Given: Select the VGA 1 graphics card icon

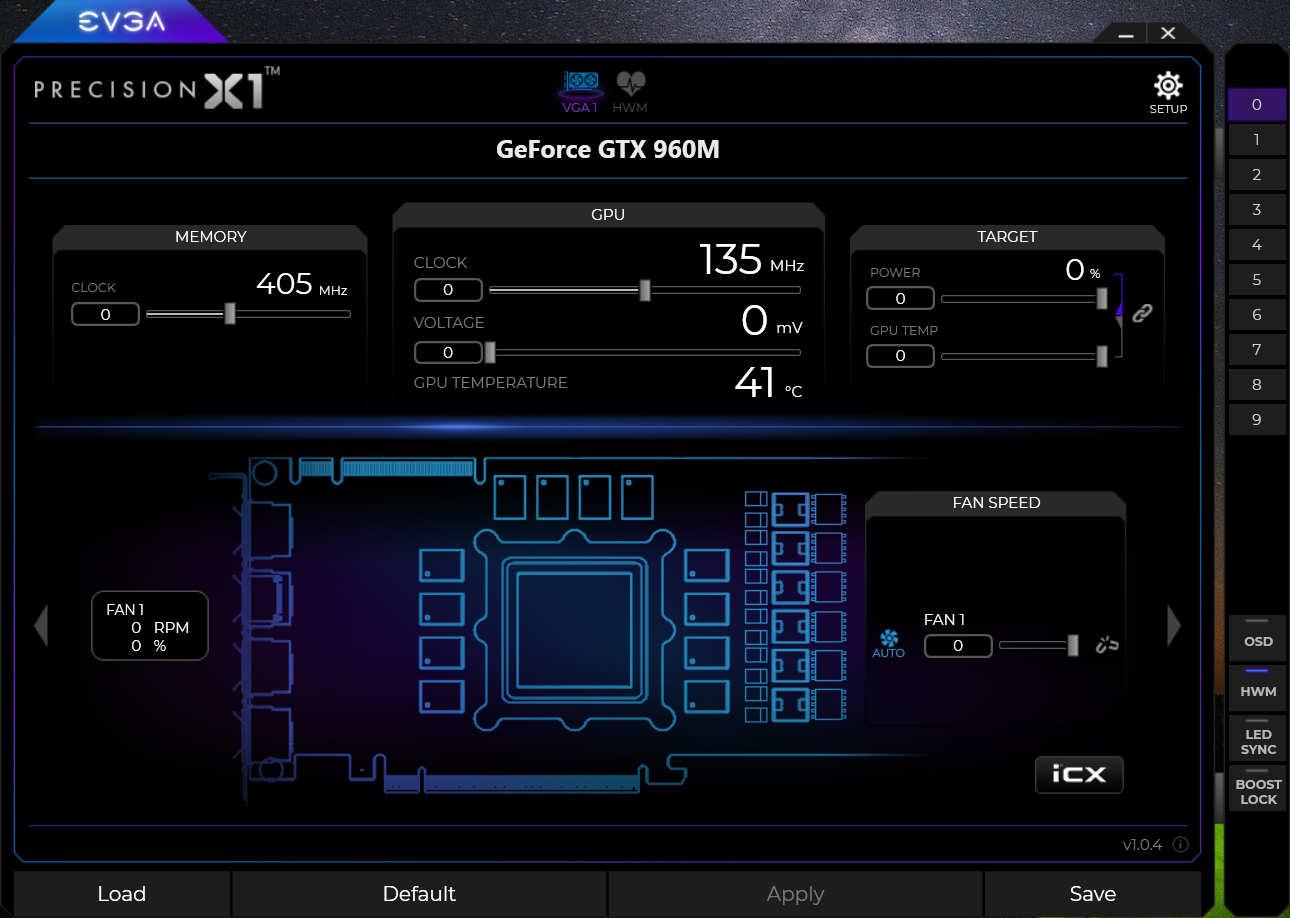Looking at the screenshot, I should coord(581,91).
